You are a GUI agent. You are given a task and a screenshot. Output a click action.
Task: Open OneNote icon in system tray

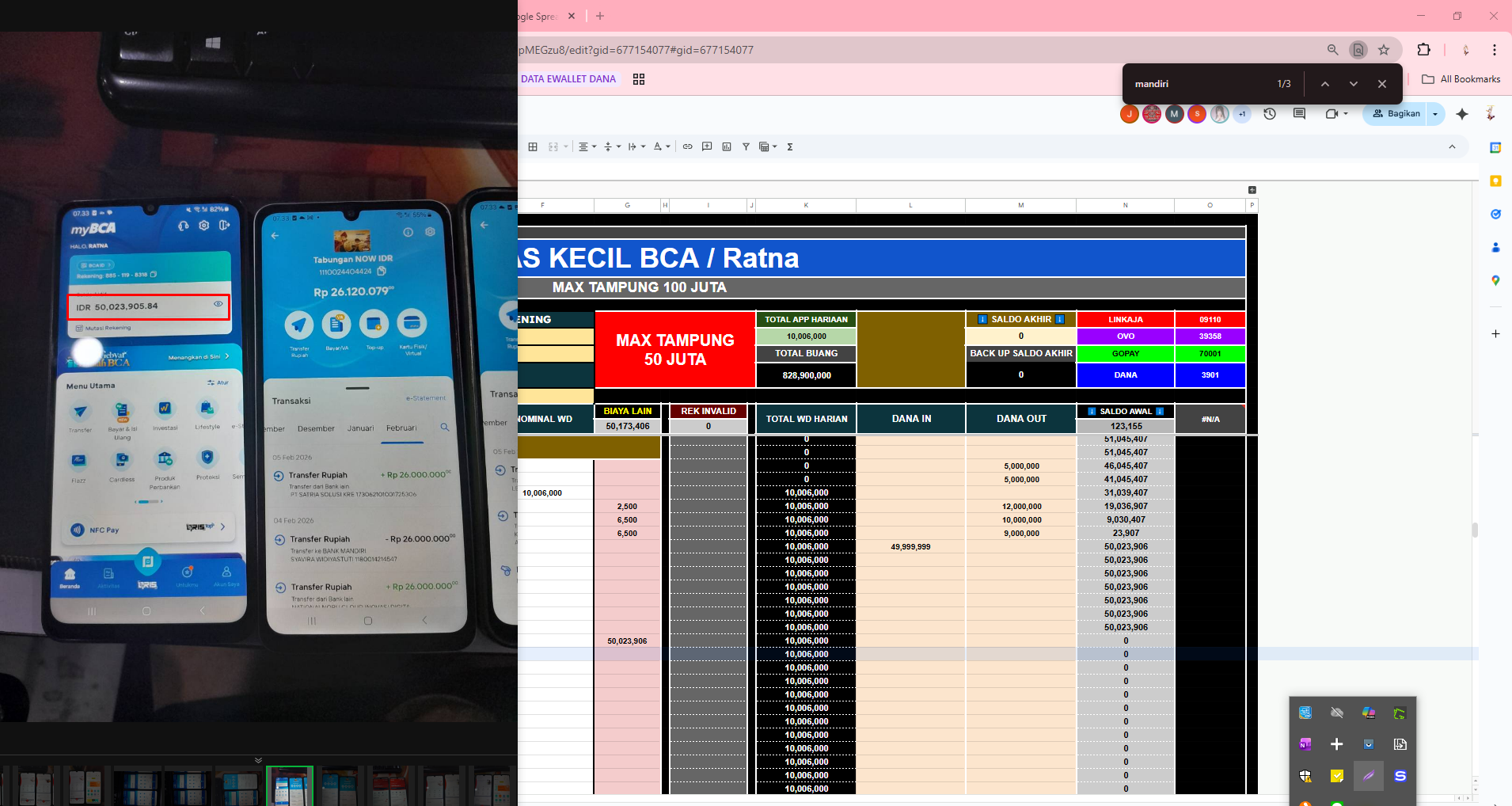[x=1305, y=744]
